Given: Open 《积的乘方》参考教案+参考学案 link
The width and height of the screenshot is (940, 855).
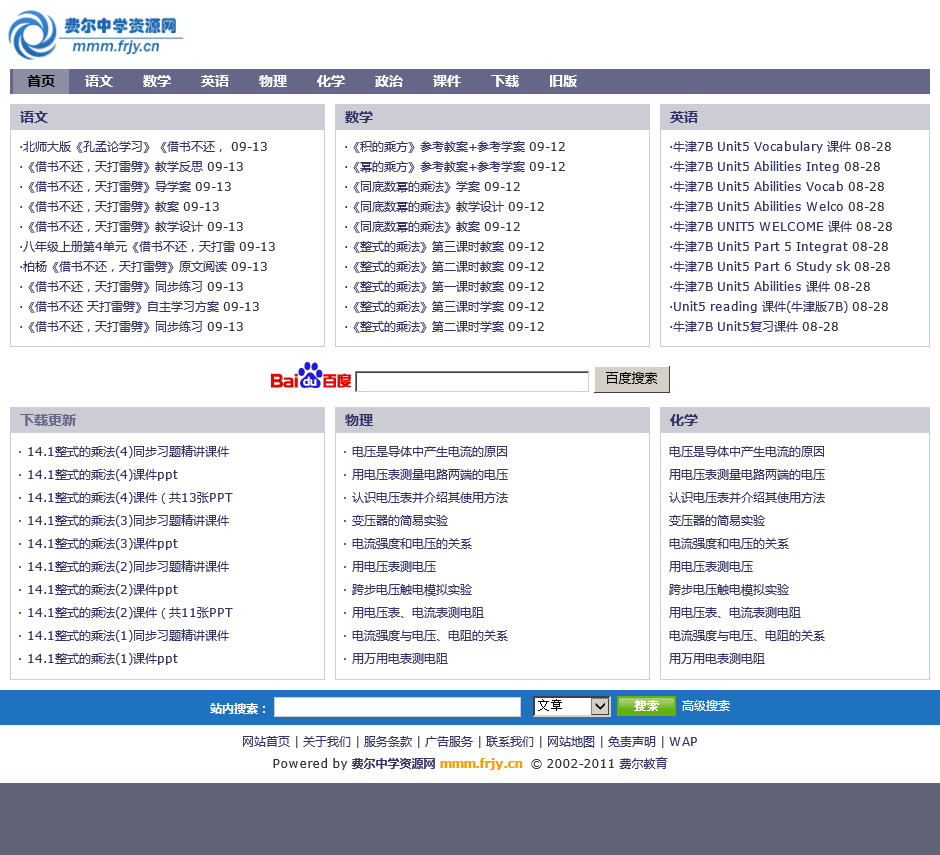Looking at the screenshot, I should point(436,147).
